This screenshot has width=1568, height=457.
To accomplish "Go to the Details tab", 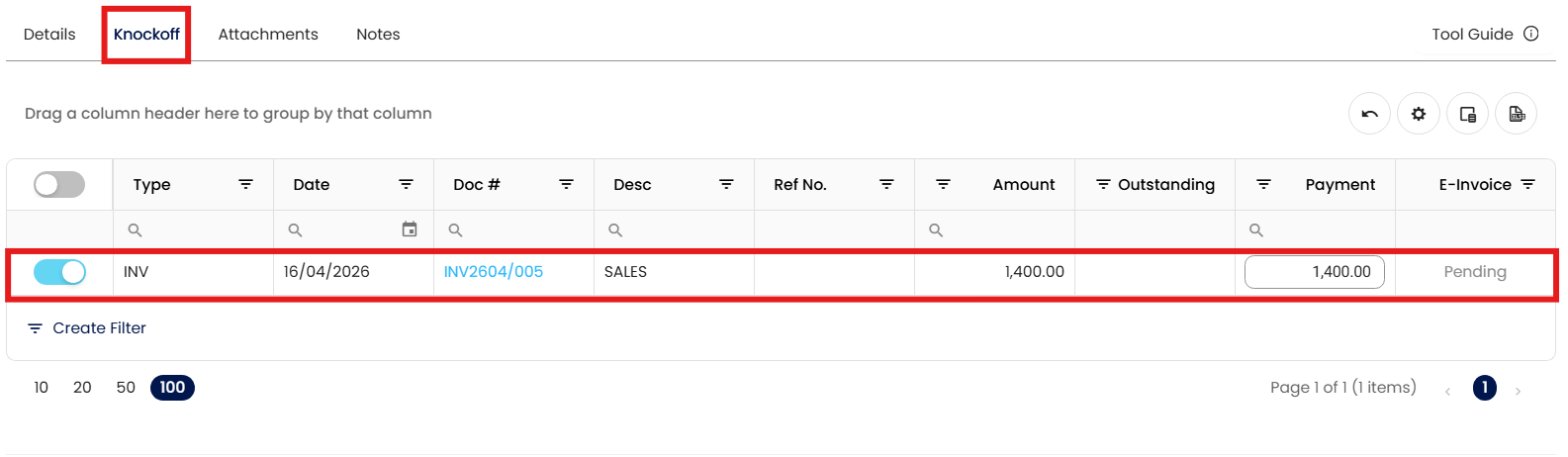I will pyautogui.click(x=49, y=35).
